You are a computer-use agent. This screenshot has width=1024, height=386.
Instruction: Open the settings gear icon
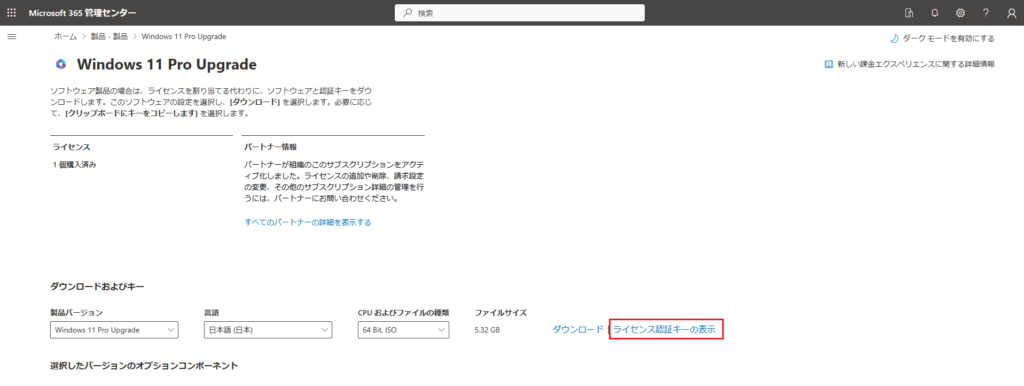point(960,13)
